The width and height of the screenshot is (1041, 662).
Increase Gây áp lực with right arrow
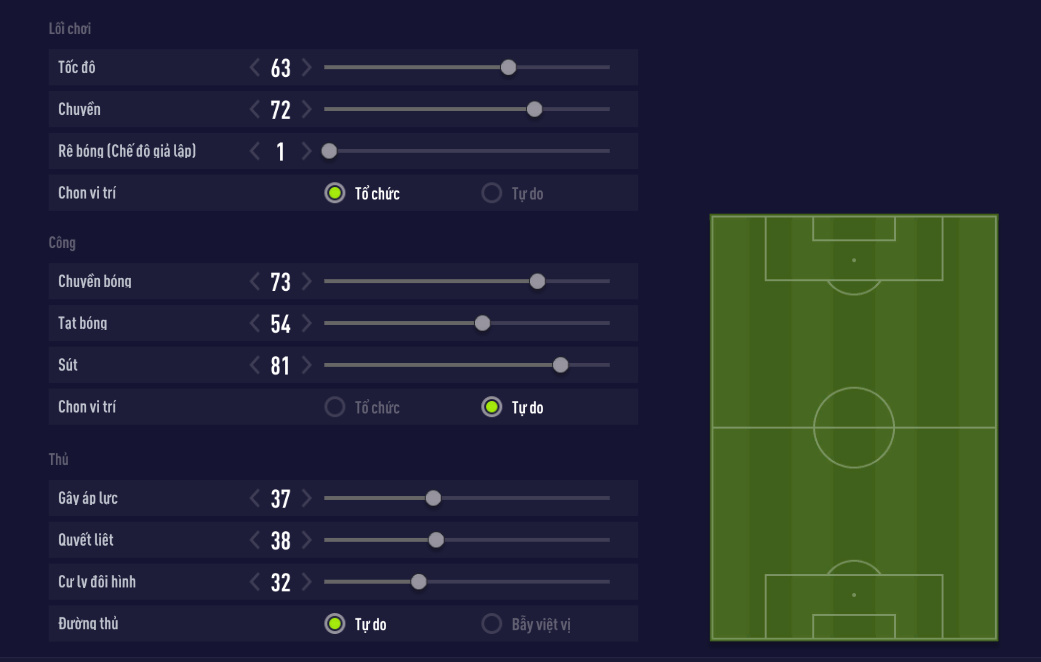tap(306, 498)
